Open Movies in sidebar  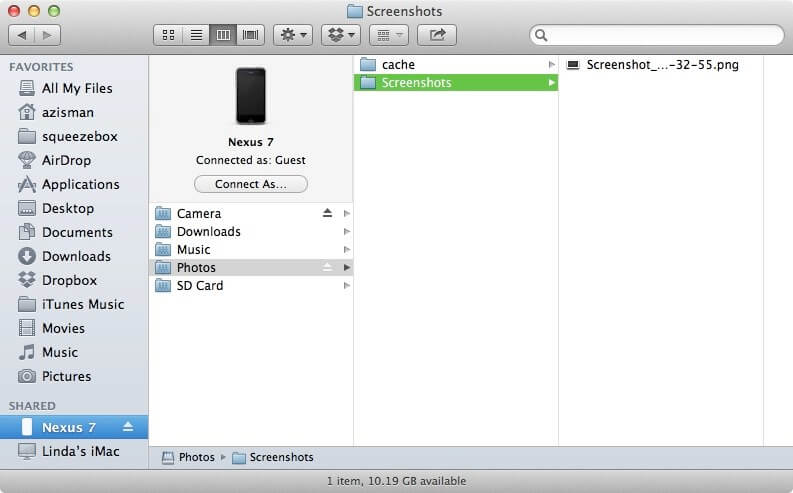tap(74, 328)
